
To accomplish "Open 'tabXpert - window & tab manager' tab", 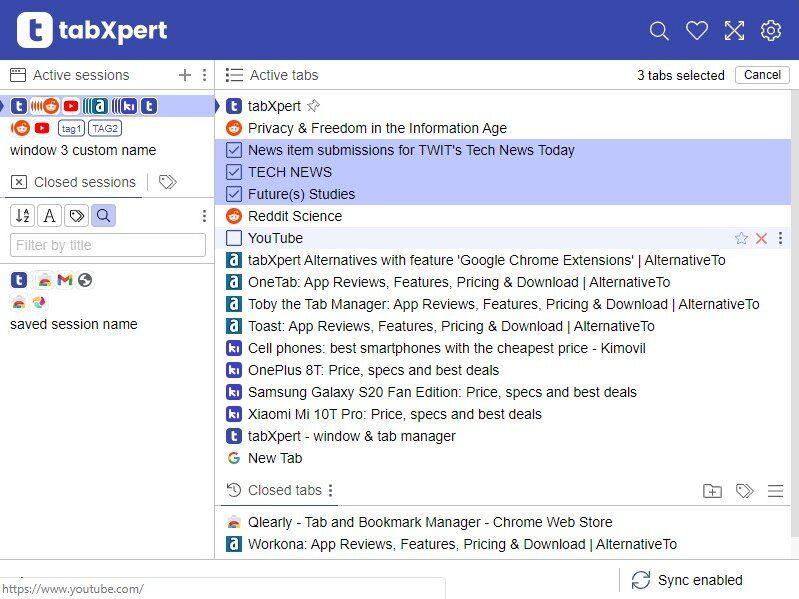I will (x=503, y=436).
